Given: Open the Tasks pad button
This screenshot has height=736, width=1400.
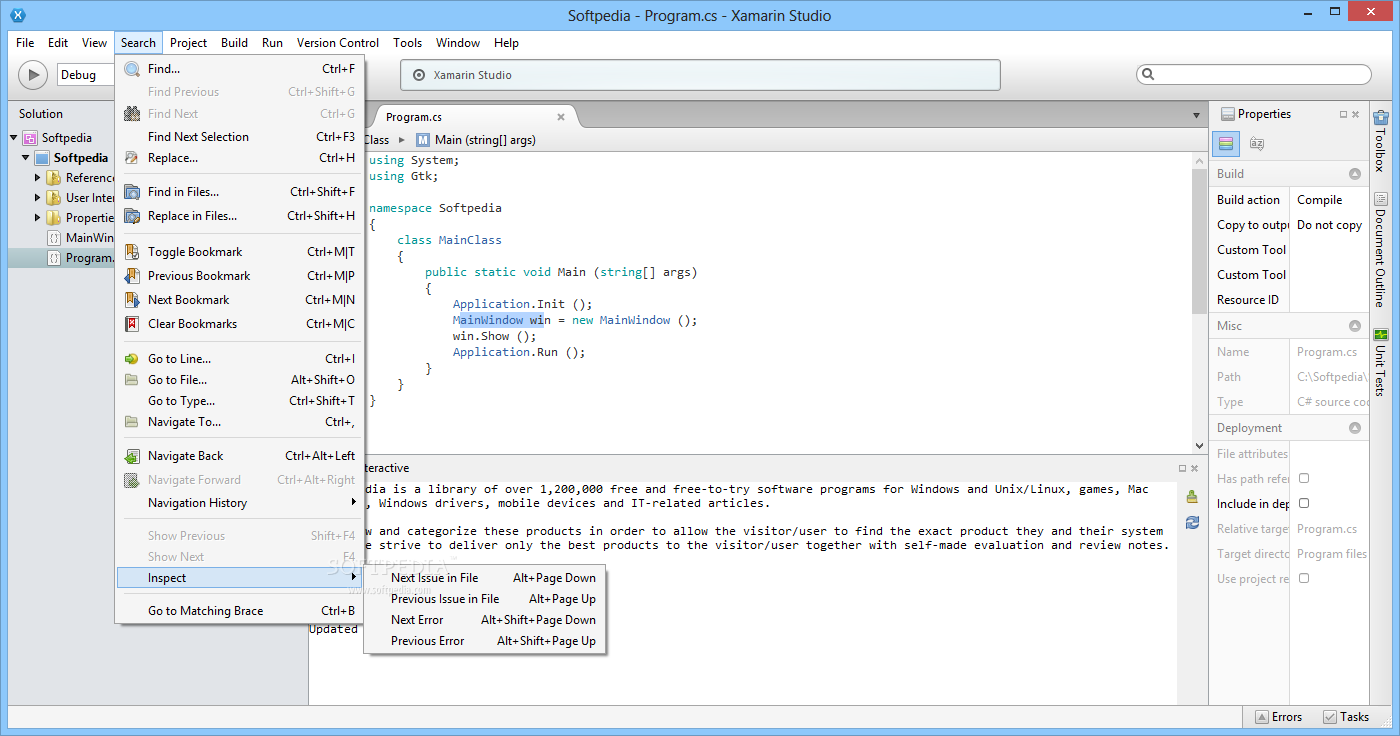Looking at the screenshot, I should (1346, 717).
